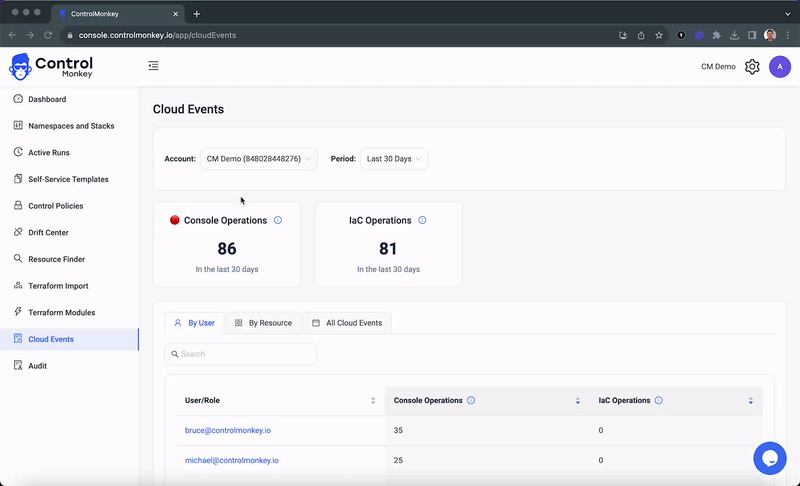
Task: Switch to the All Cloud Events tab
Action: pyautogui.click(x=347, y=323)
